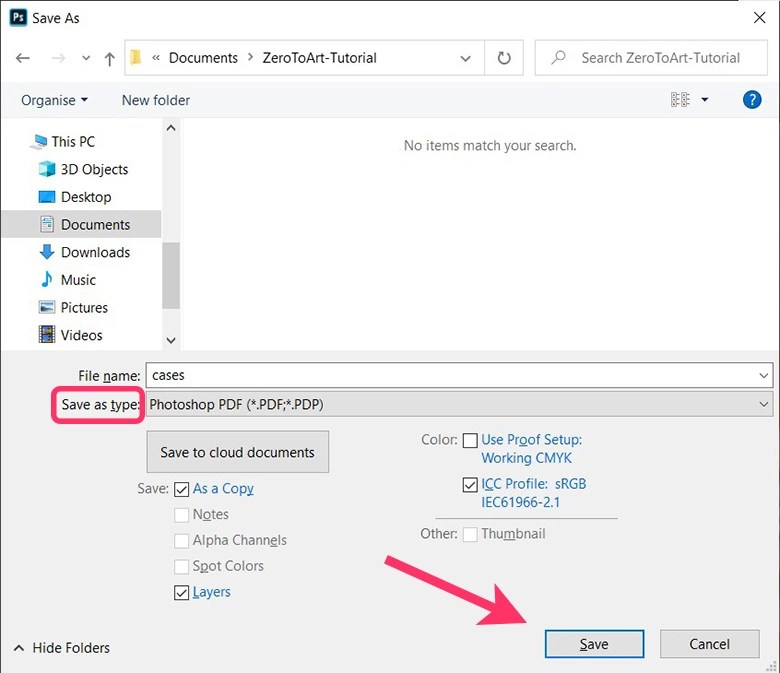Toggle the Notes checkbox
This screenshot has height=673, width=780.
coord(181,515)
